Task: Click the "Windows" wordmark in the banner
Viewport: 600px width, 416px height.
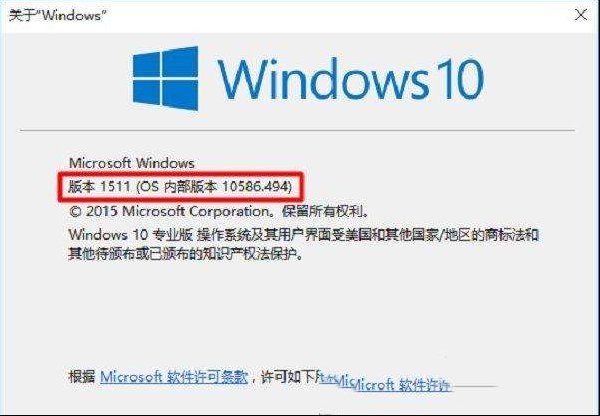Action: tap(323, 79)
